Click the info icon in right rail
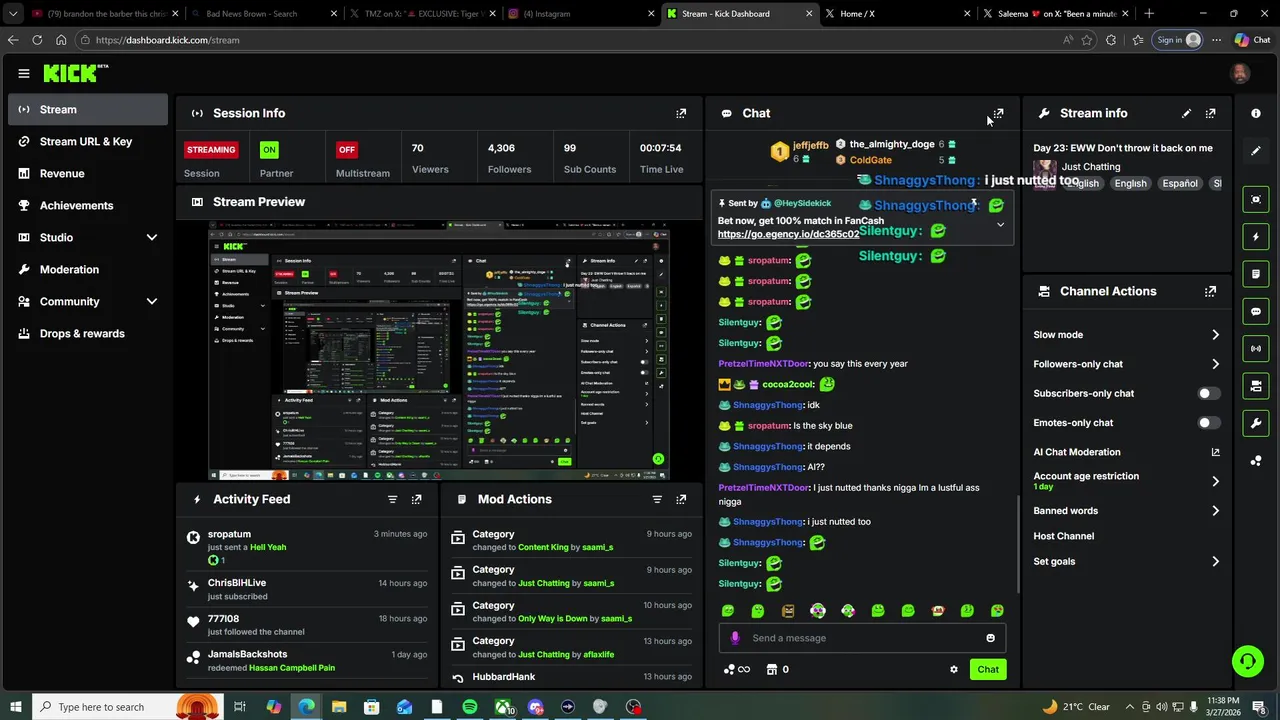The image size is (1280, 720). click(1256, 113)
